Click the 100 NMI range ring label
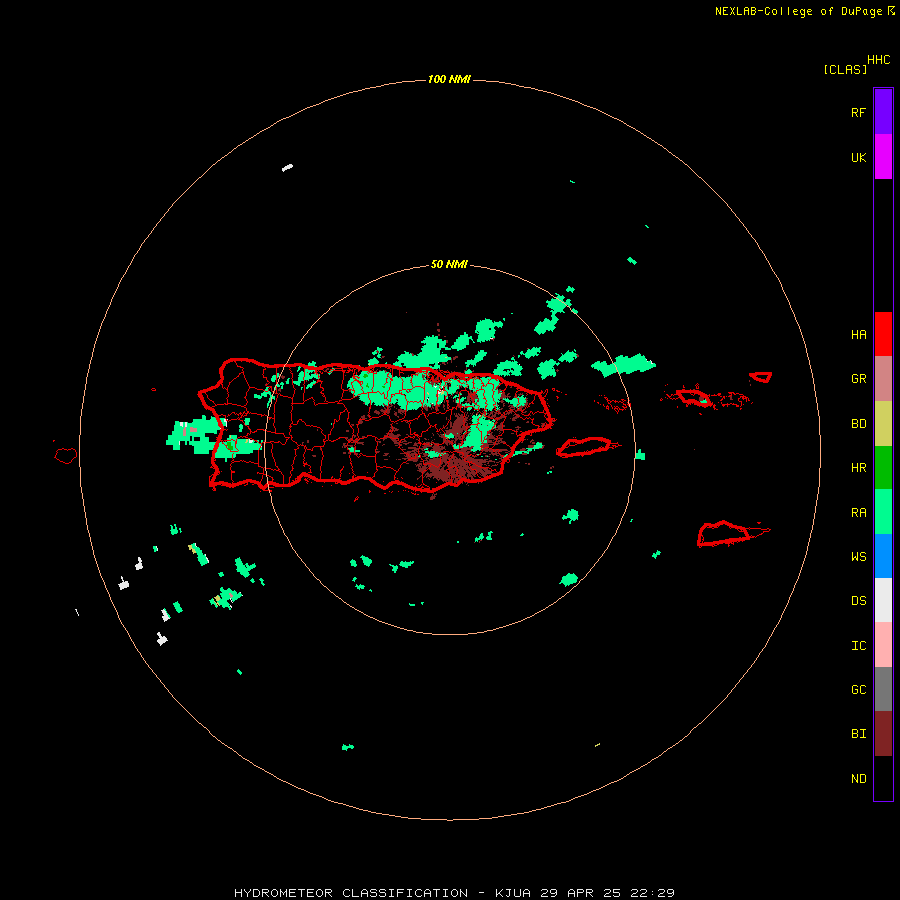Screen dimensions: 900x900 coord(449,79)
